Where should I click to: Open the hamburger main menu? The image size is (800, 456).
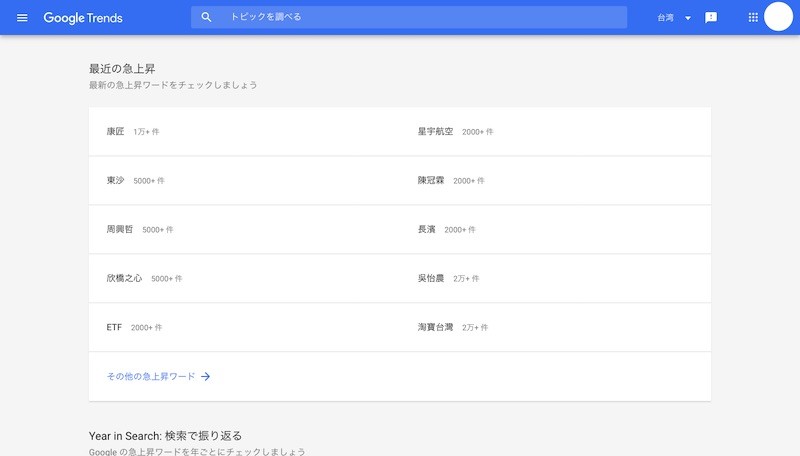tap(22, 18)
